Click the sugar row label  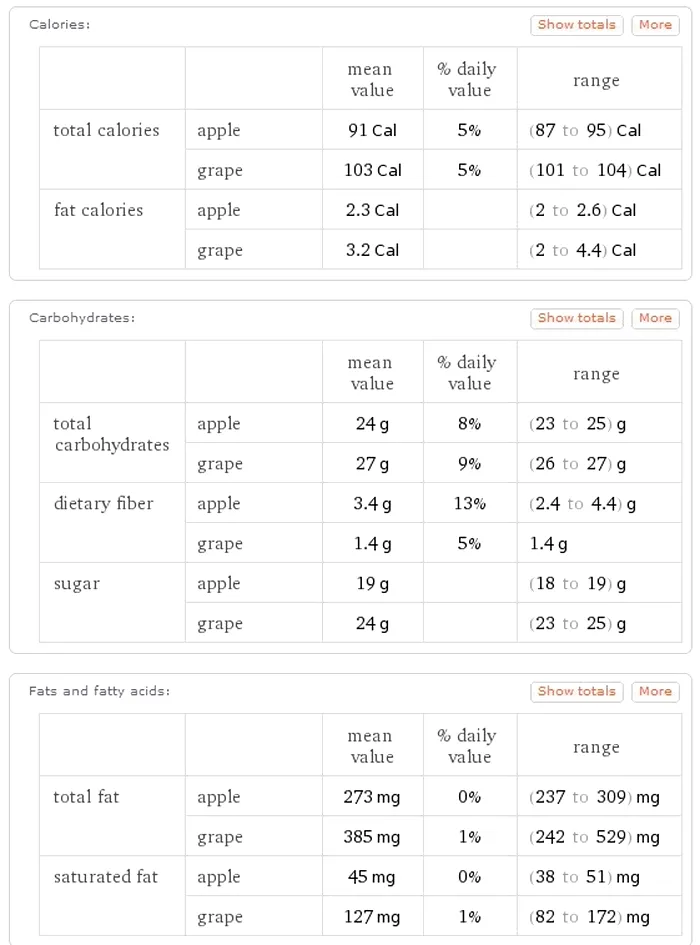click(75, 583)
